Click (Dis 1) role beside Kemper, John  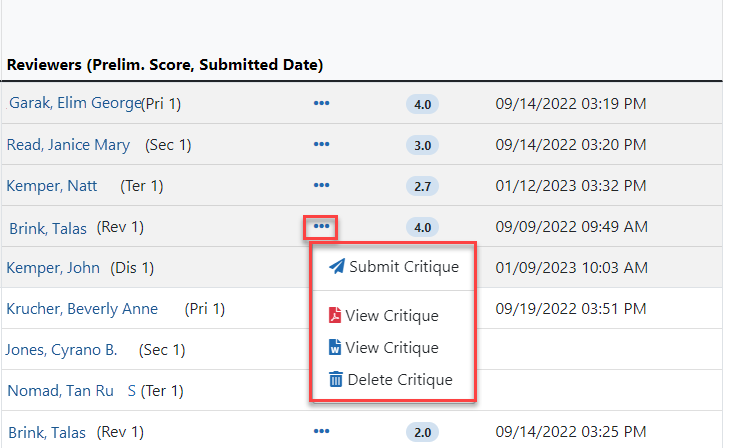pyautogui.click(x=132, y=268)
